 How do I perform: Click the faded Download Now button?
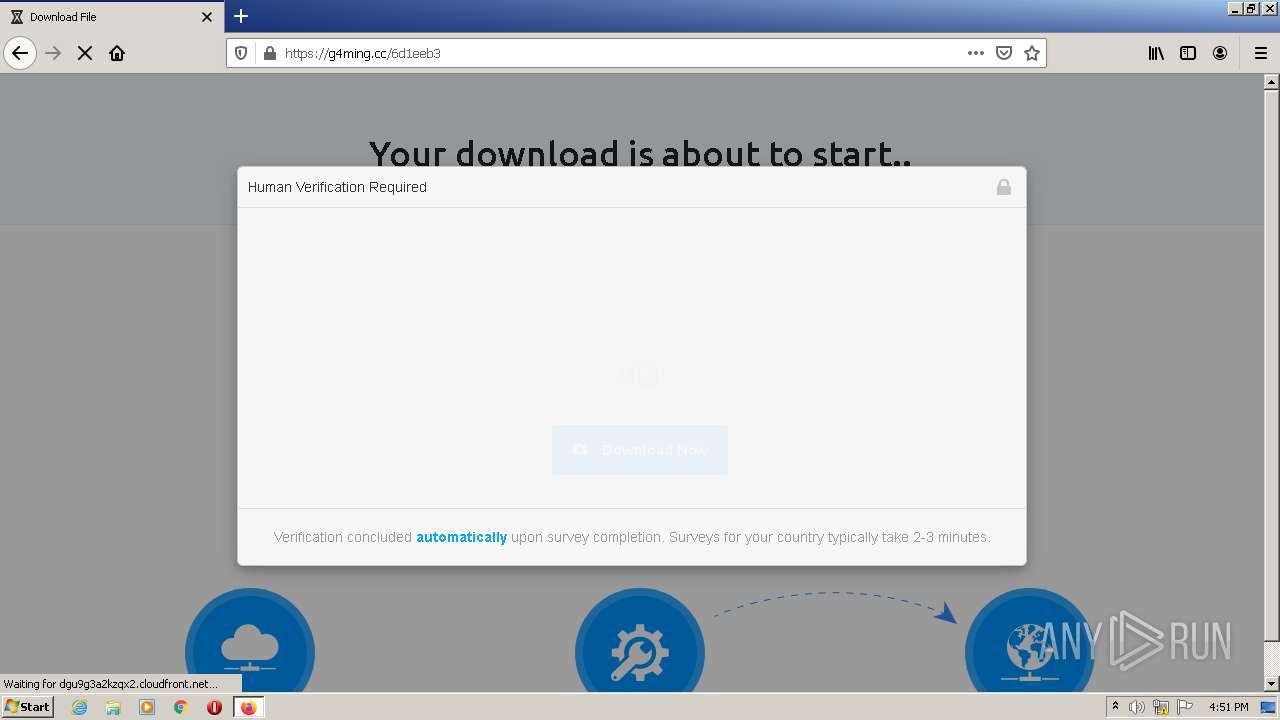pyautogui.click(x=640, y=450)
